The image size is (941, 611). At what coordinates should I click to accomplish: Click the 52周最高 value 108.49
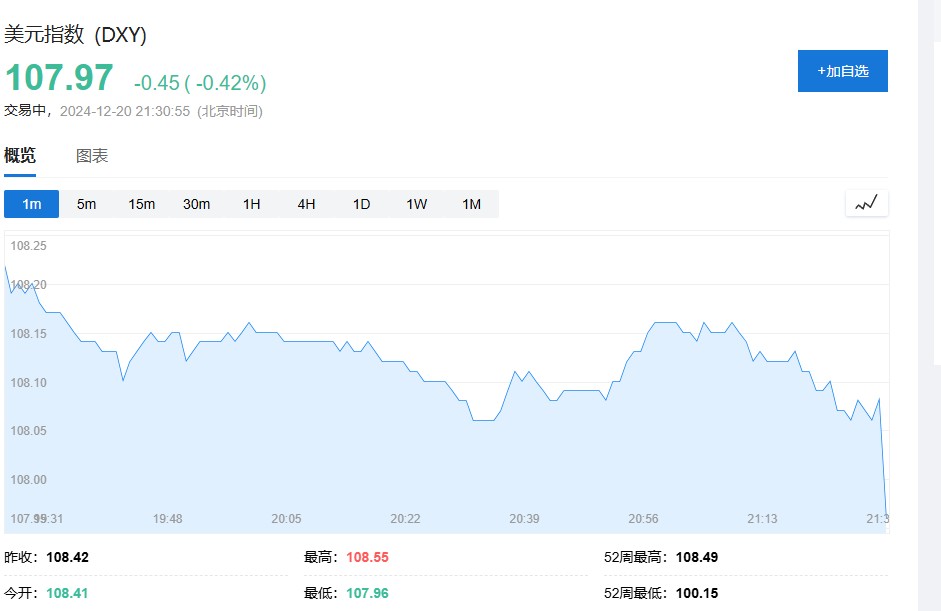697,557
